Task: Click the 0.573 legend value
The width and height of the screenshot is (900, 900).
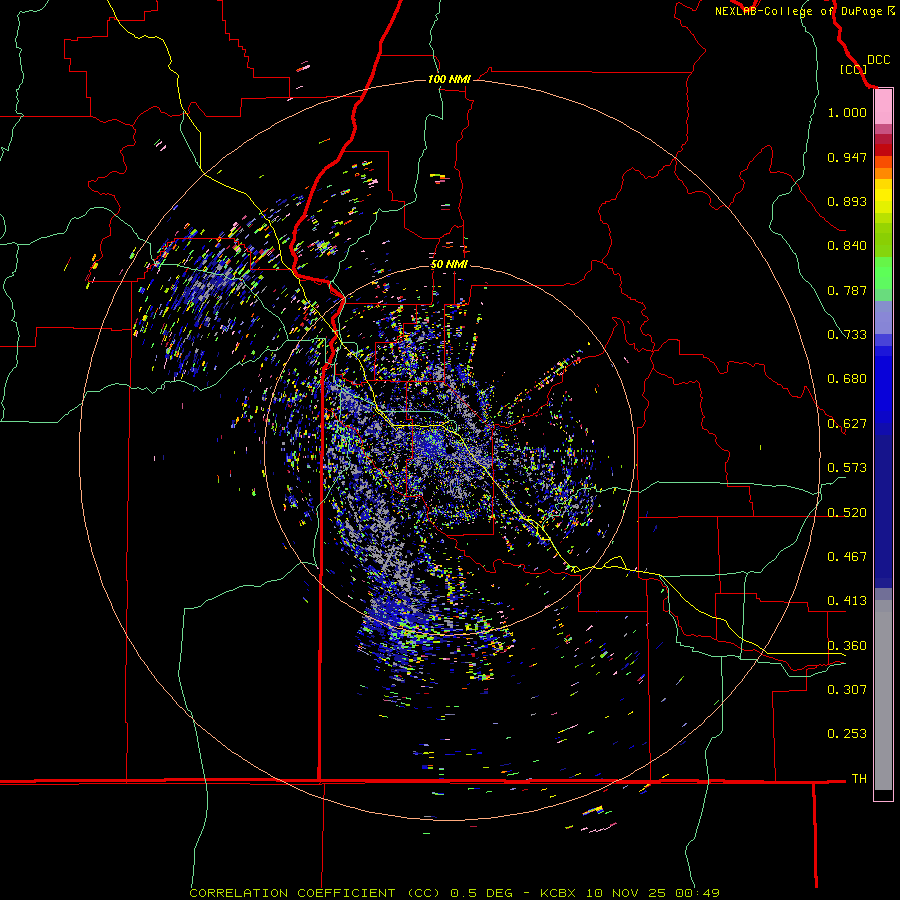Action: pos(847,468)
